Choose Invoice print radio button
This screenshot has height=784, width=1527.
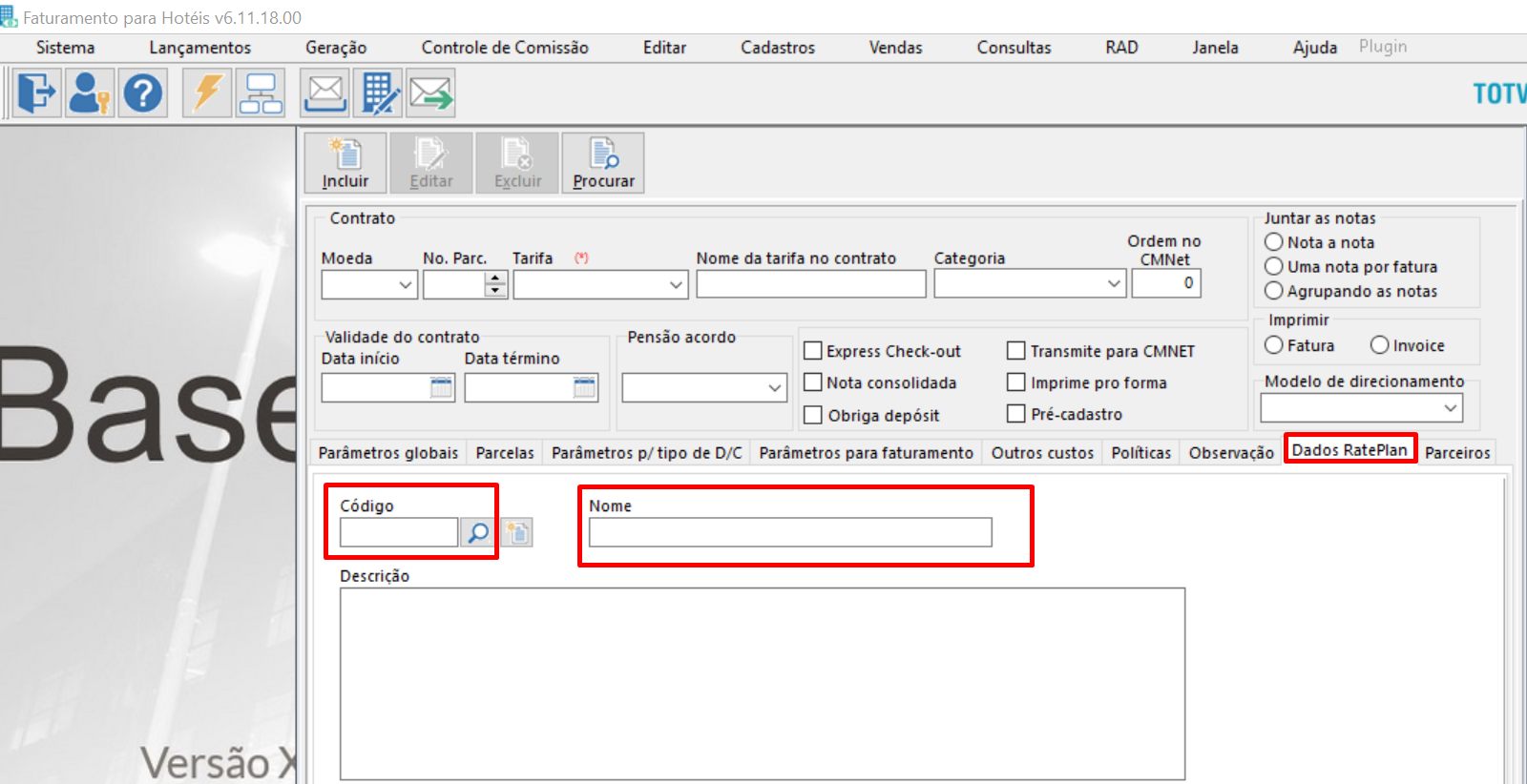pyautogui.click(x=1380, y=345)
